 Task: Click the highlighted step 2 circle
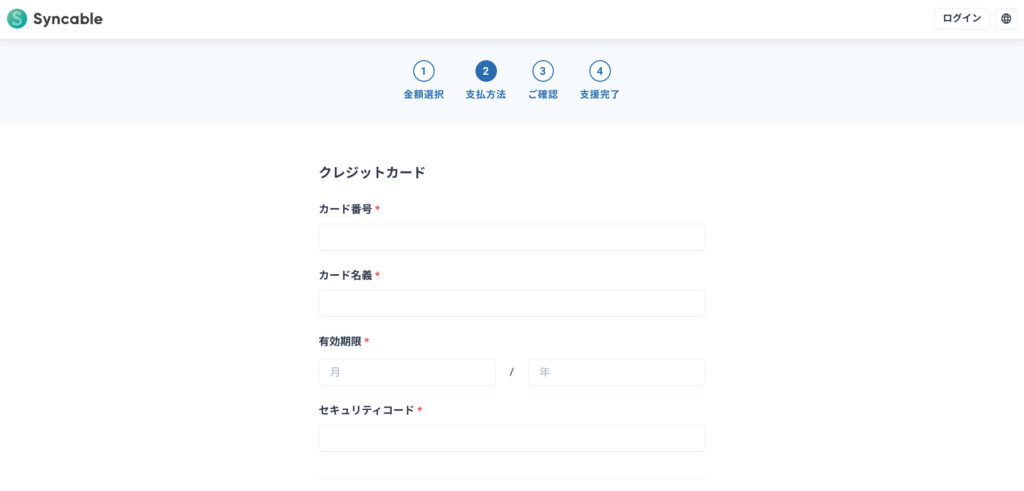click(486, 71)
